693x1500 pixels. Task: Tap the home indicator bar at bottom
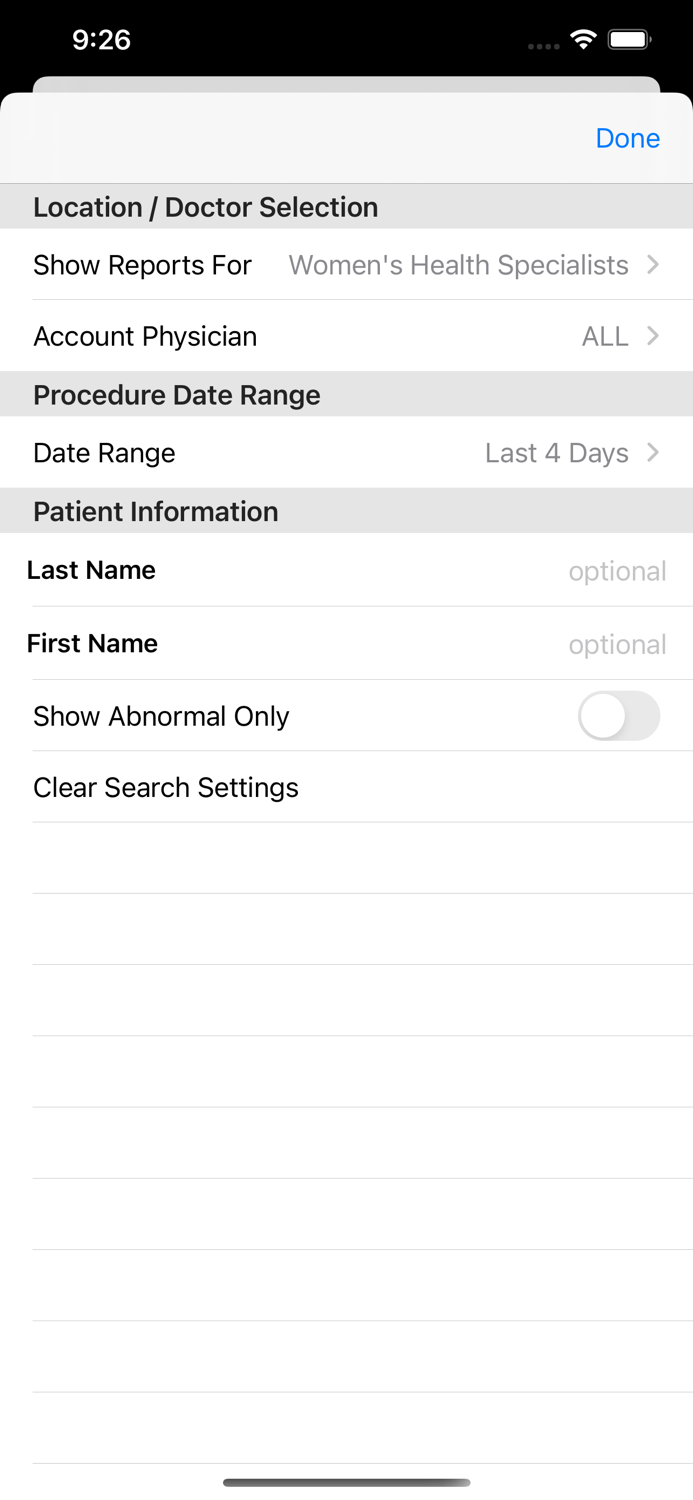(346, 1484)
